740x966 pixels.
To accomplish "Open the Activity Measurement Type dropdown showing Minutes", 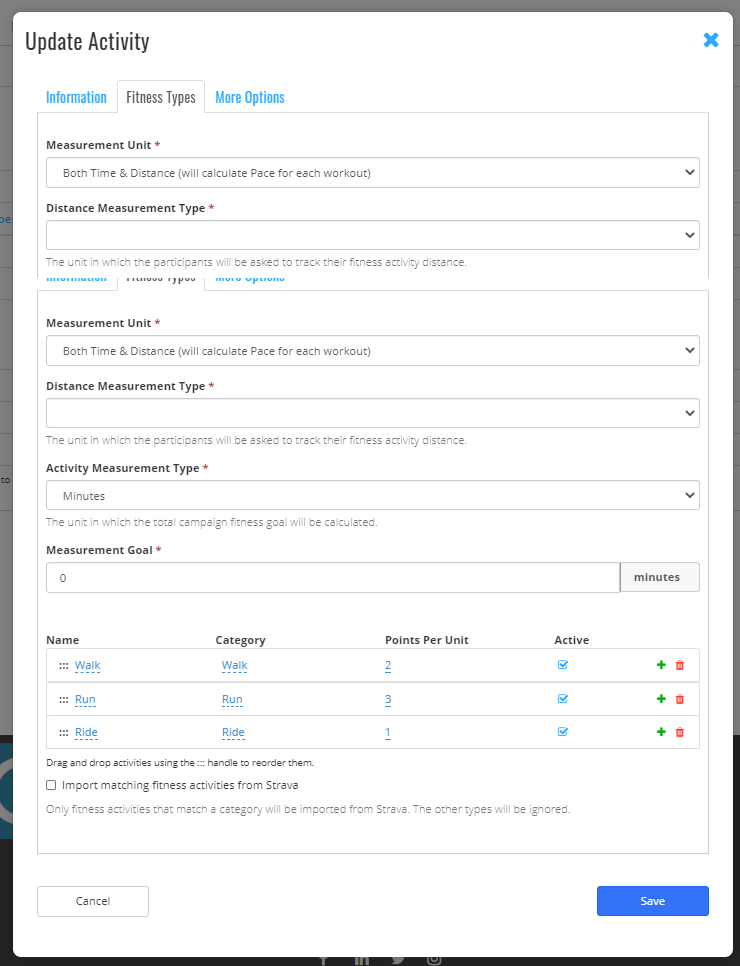I will point(372,494).
